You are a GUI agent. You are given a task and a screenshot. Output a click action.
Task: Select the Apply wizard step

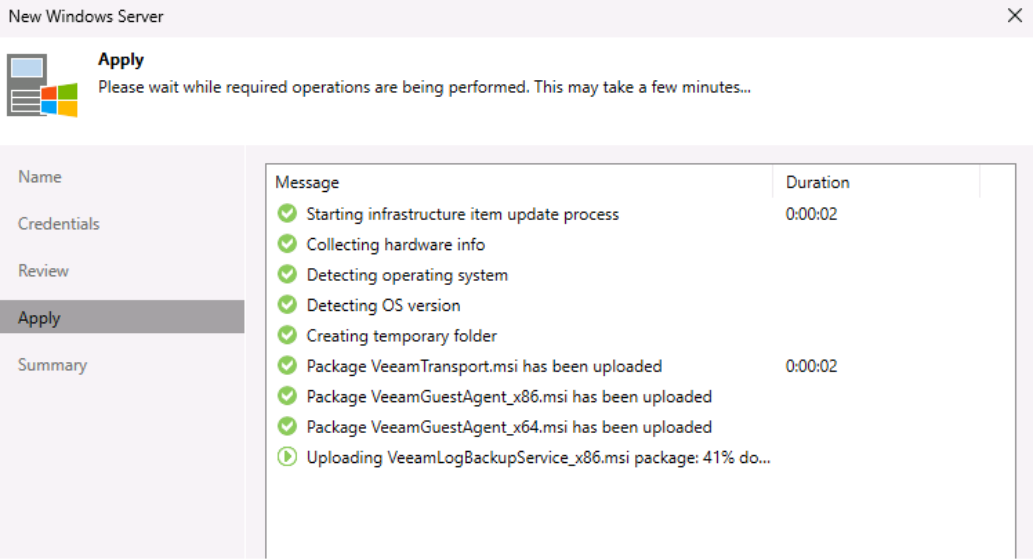click(x=122, y=317)
